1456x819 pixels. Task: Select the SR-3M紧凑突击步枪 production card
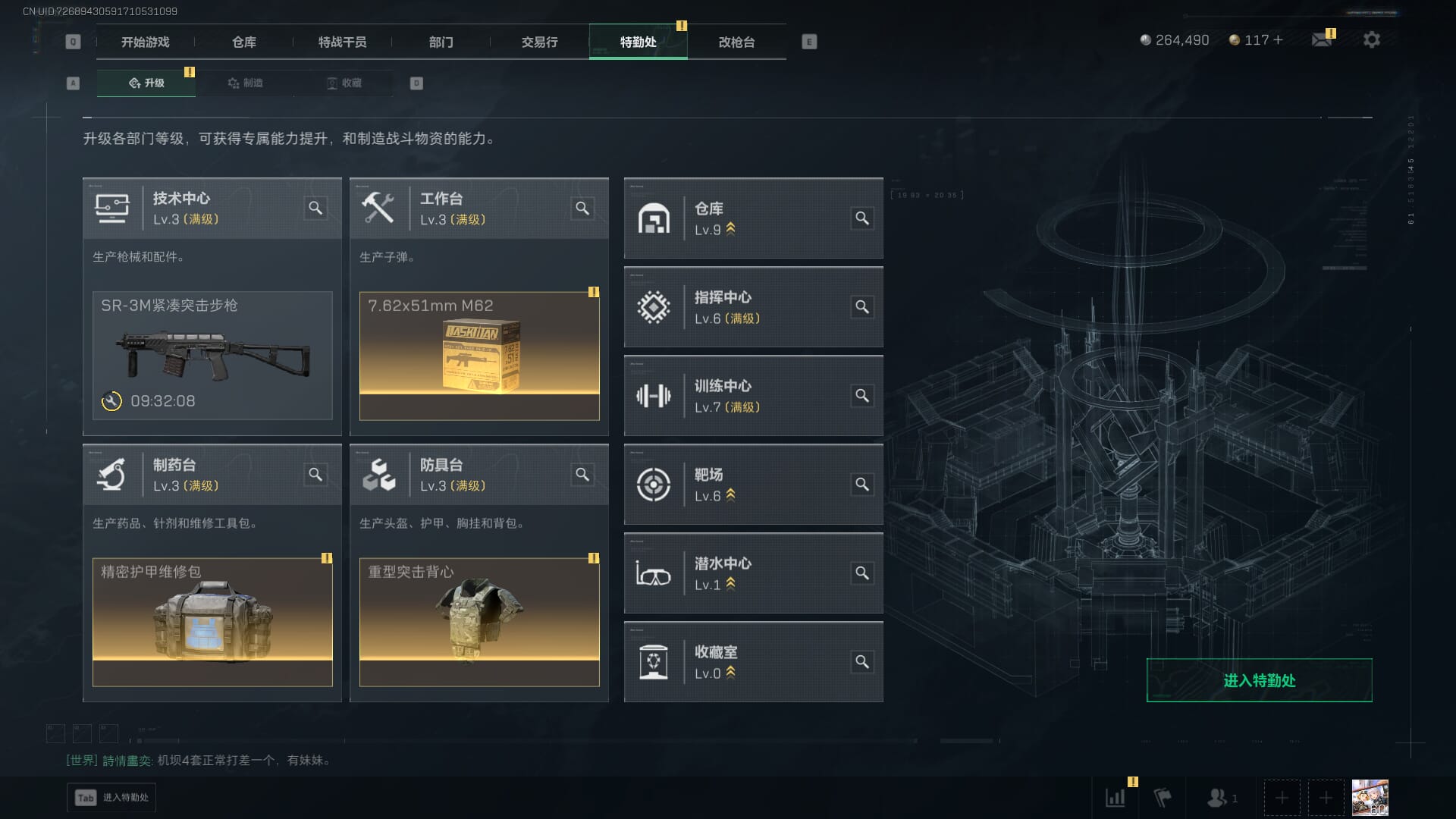point(212,356)
